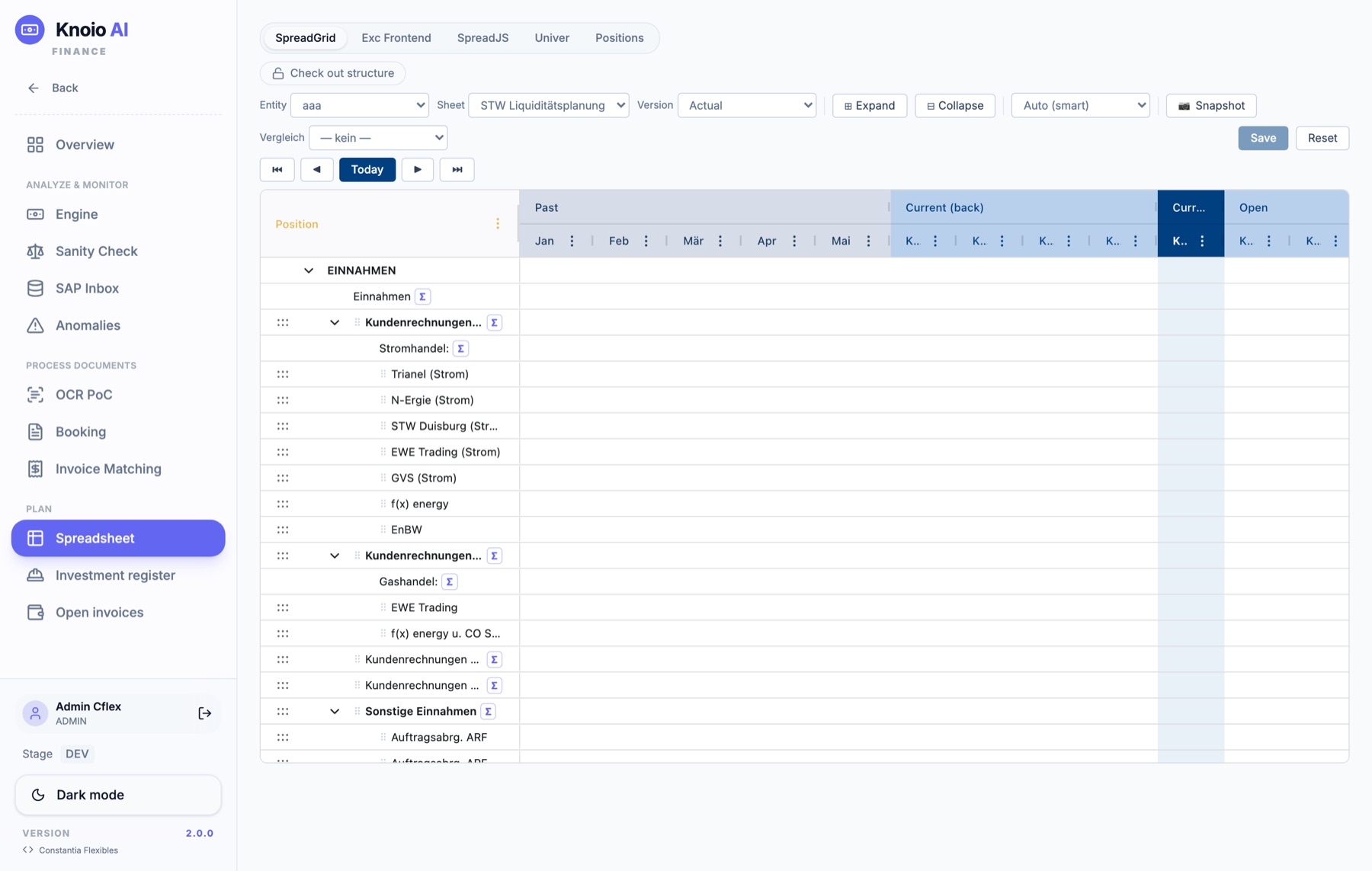1372x871 pixels.
Task: Click the Today button
Action: click(367, 170)
